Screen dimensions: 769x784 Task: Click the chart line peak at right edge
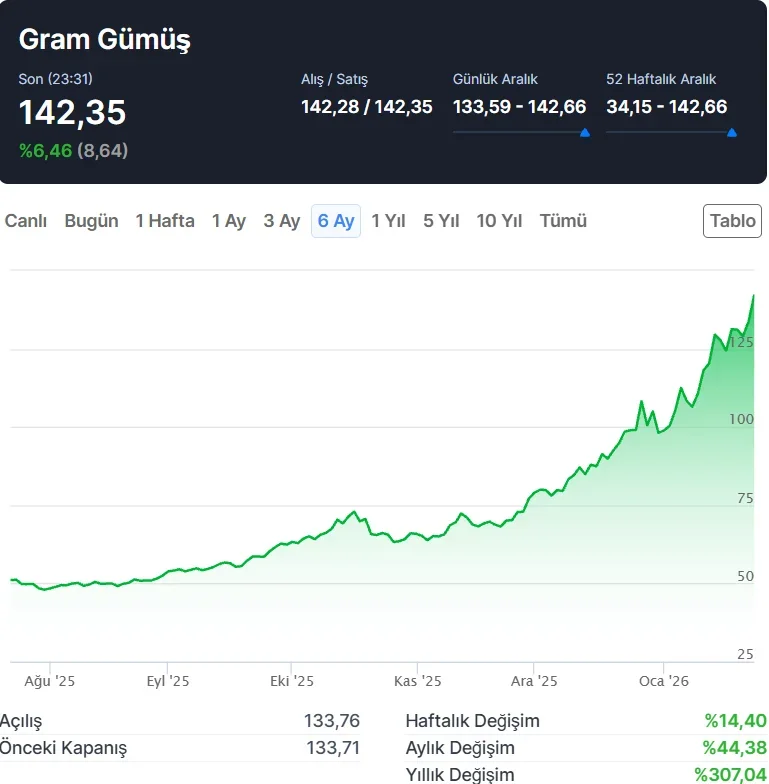click(753, 297)
